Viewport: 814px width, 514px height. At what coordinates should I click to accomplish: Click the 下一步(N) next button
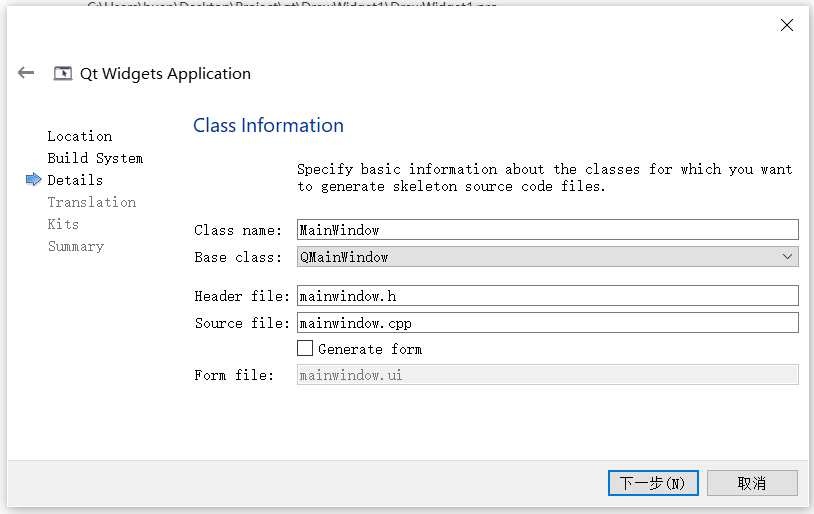652,483
